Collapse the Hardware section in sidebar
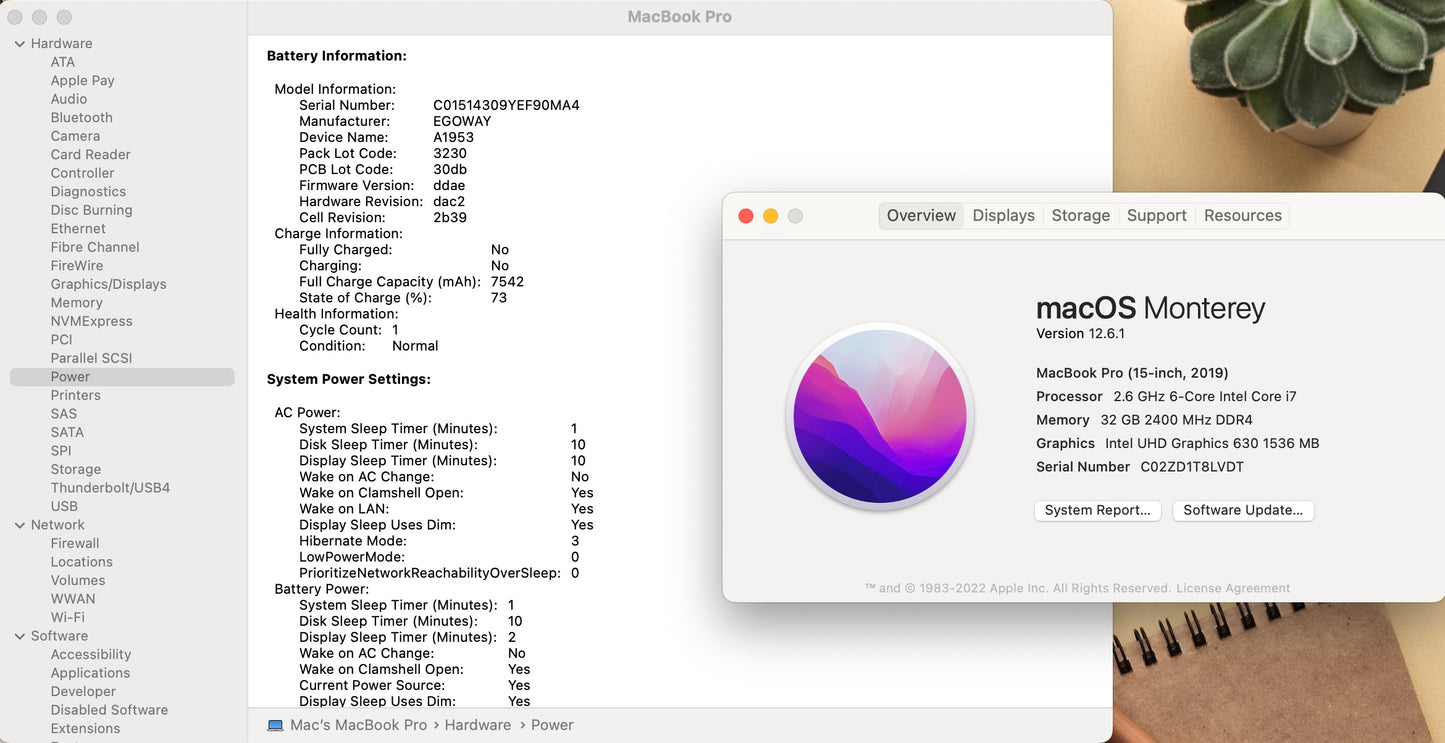The image size is (1445, 743). click(19, 44)
